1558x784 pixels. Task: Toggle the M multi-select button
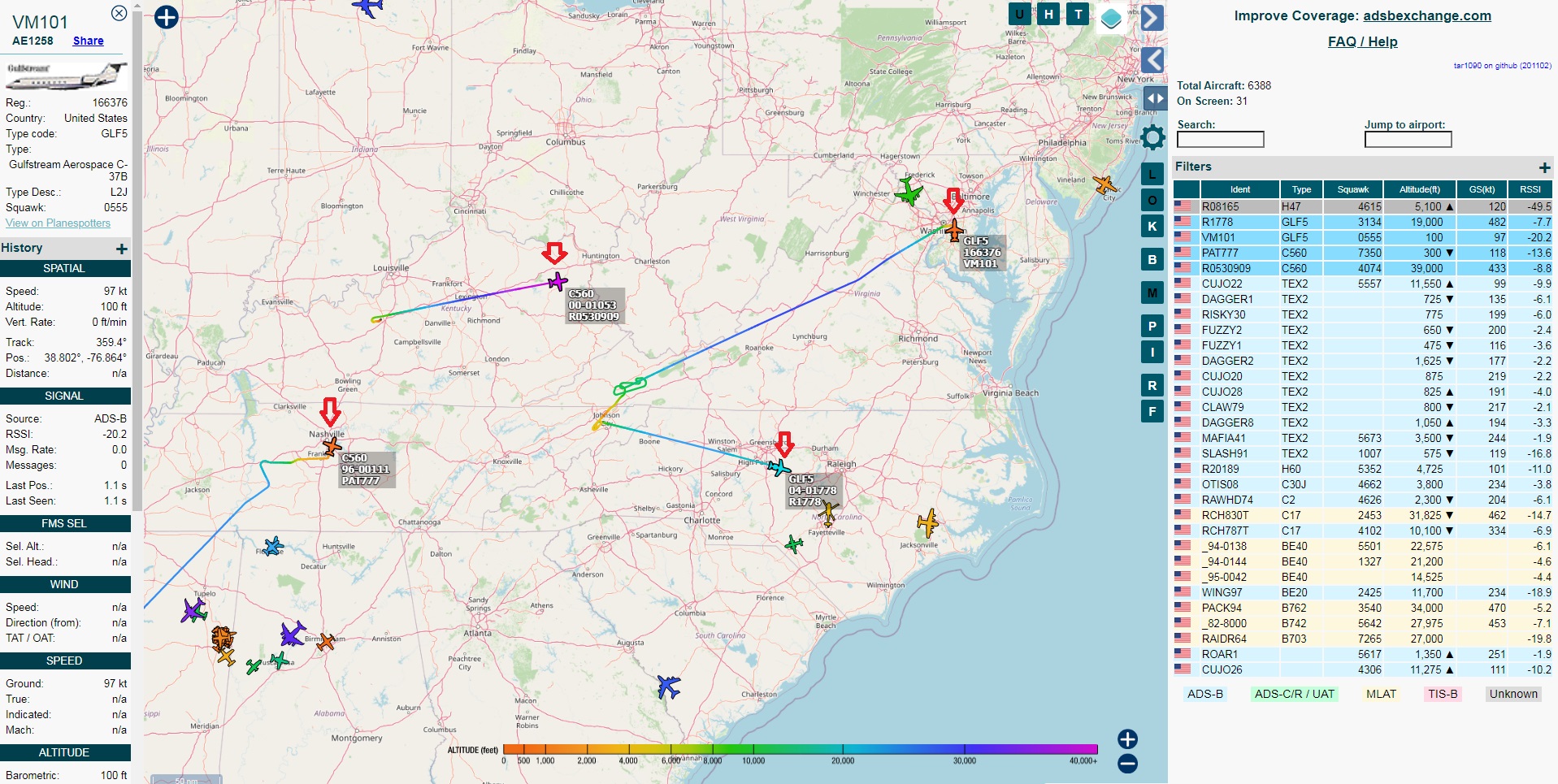click(1152, 293)
